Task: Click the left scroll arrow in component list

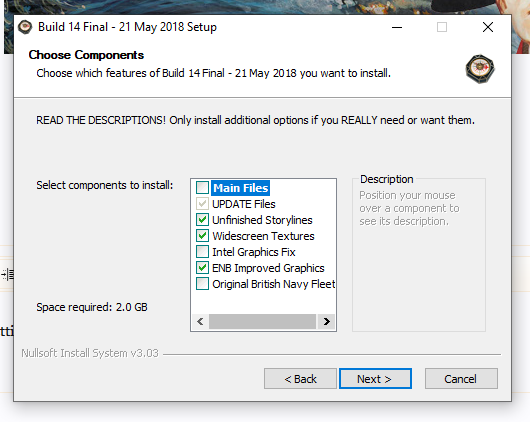Action: [200, 321]
